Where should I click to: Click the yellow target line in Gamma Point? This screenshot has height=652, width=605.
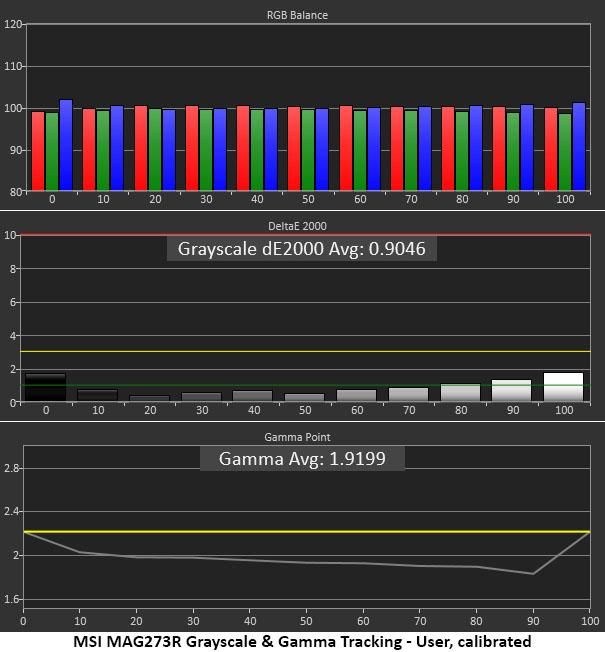tap(307, 531)
